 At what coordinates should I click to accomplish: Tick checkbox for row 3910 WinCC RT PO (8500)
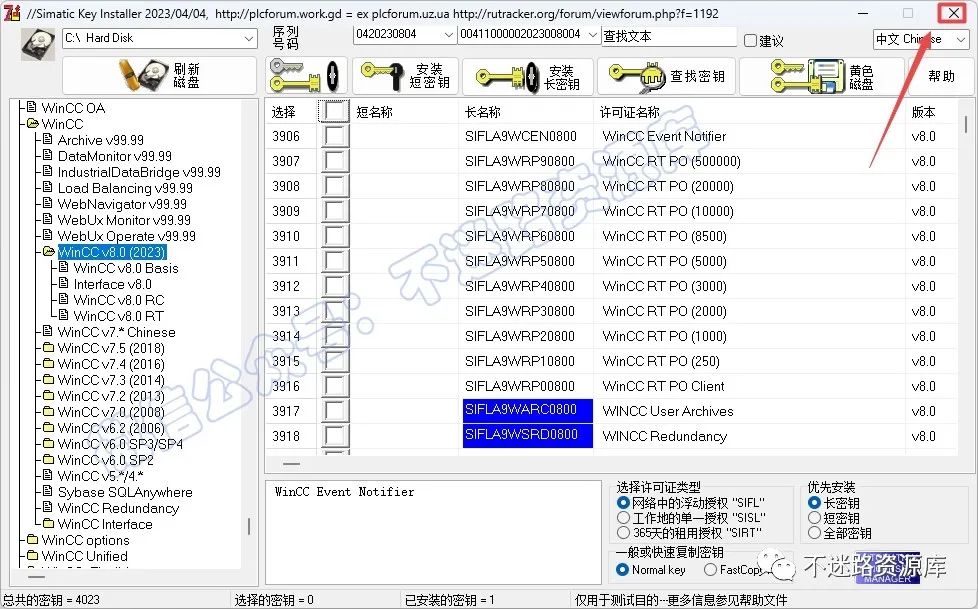pos(334,236)
